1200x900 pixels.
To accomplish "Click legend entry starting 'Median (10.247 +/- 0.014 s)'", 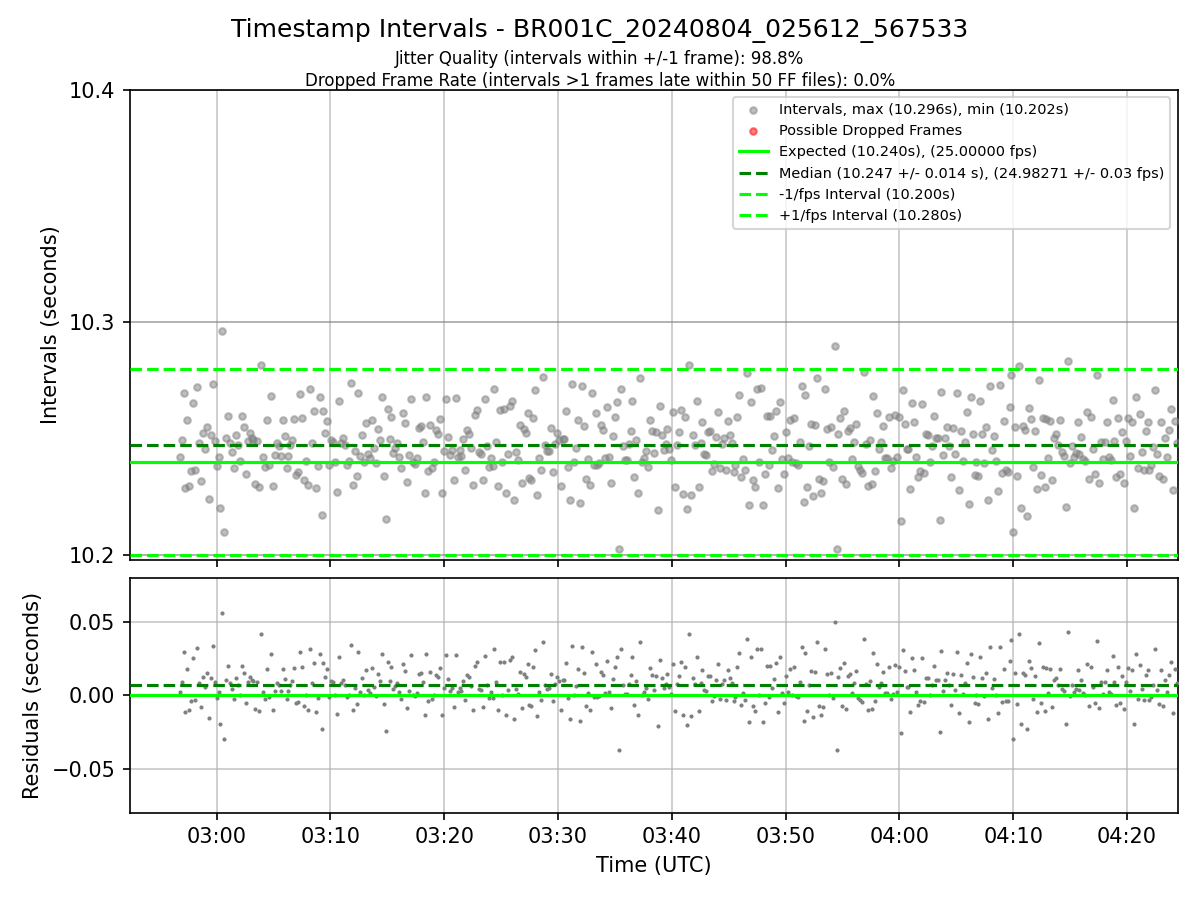I will click(971, 173).
